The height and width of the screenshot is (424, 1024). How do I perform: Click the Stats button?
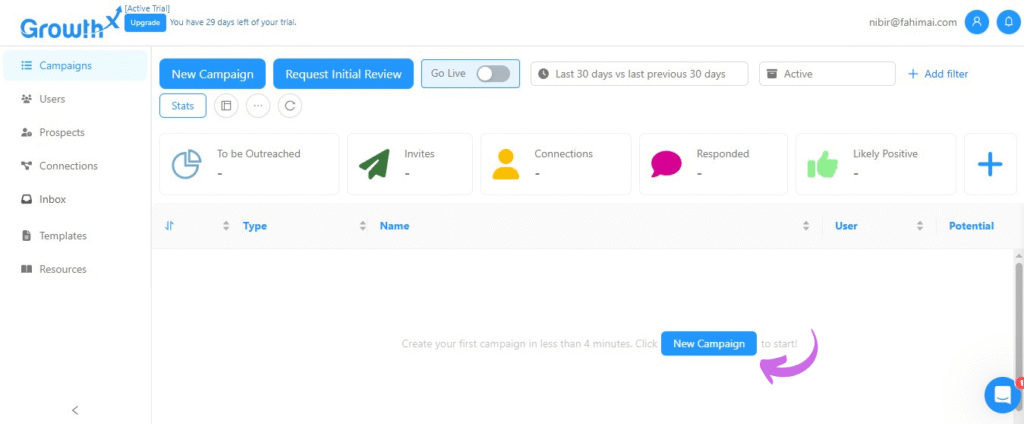tap(183, 106)
